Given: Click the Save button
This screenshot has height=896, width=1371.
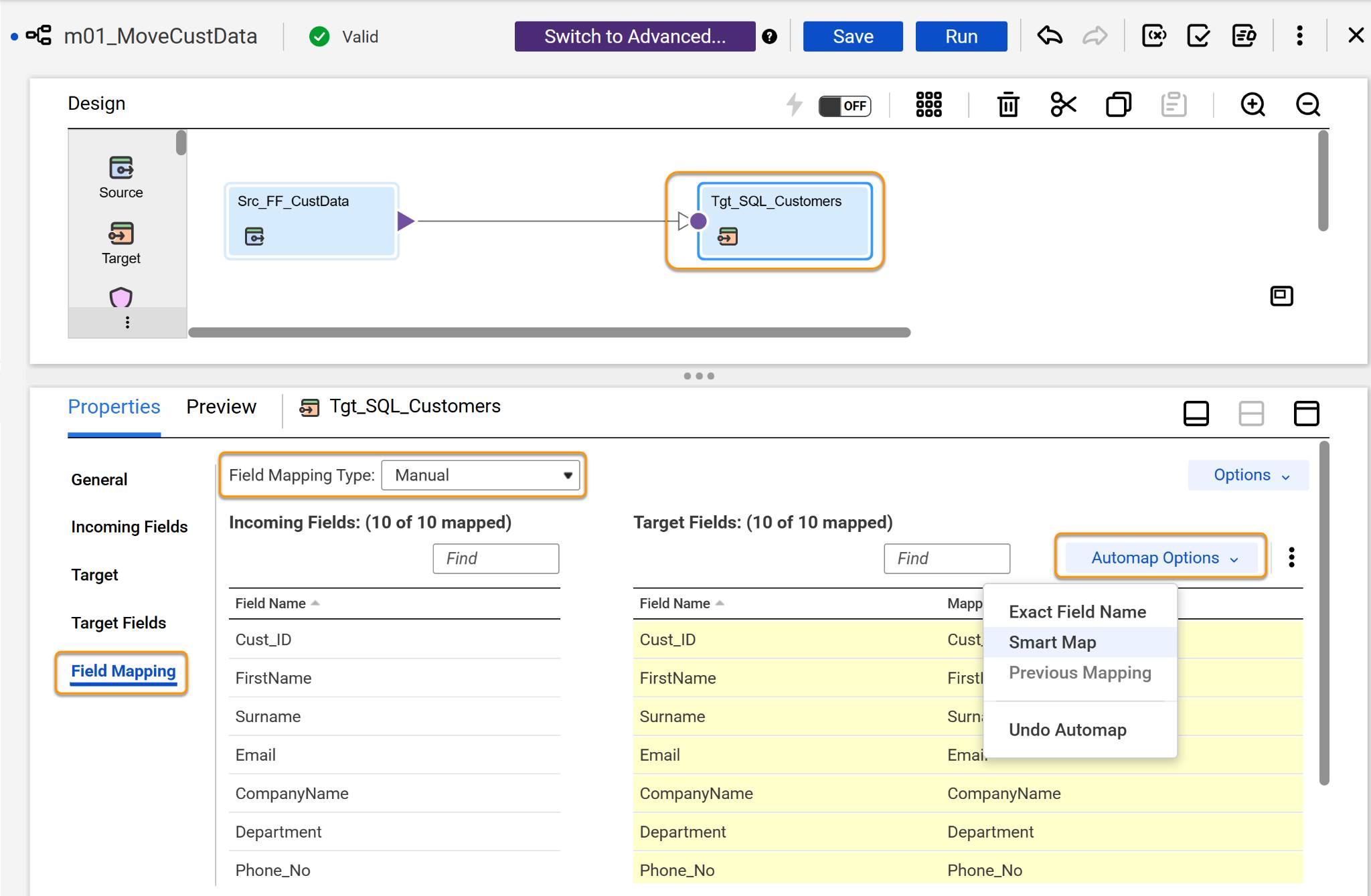Looking at the screenshot, I should (853, 36).
